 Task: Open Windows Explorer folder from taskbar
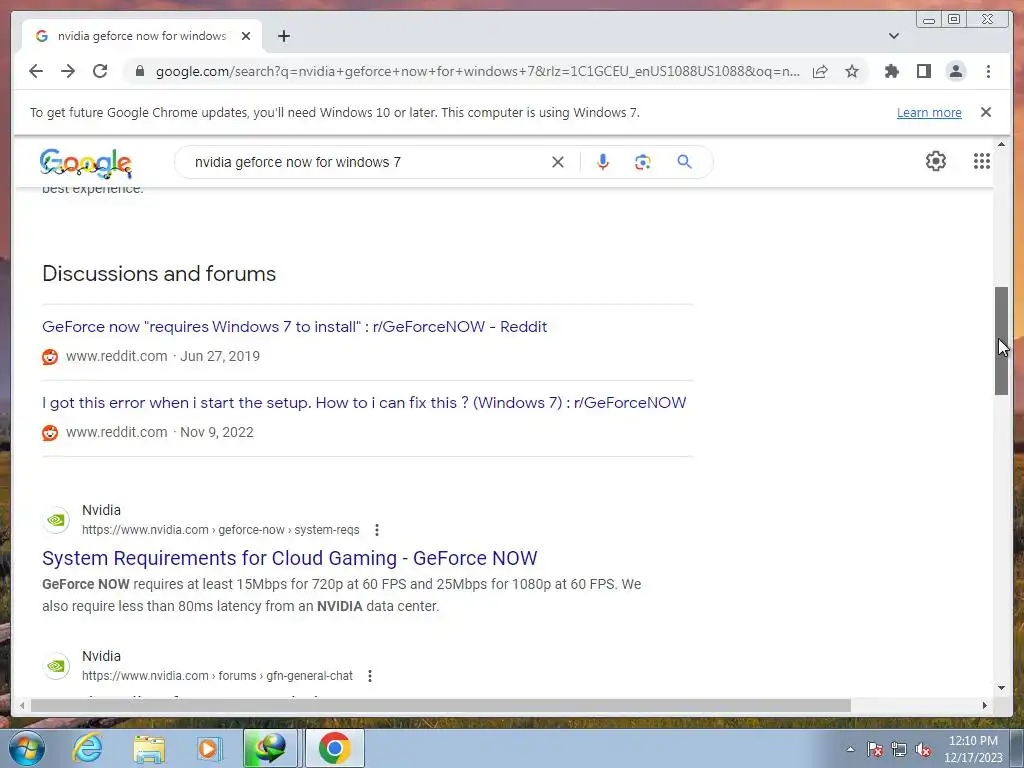(x=150, y=748)
